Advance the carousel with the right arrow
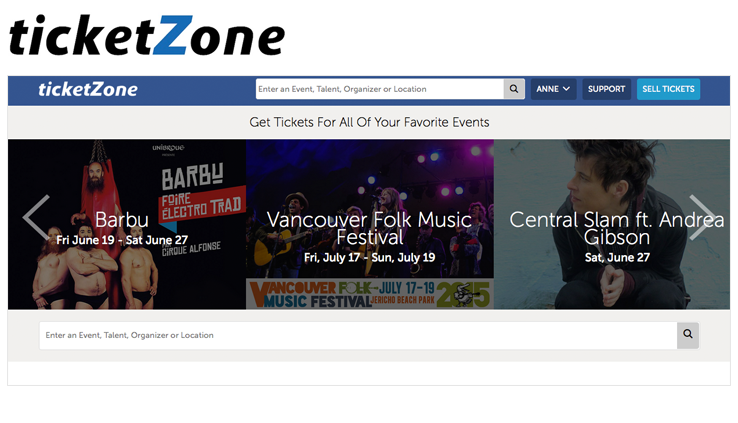The image size is (738, 423). point(702,217)
